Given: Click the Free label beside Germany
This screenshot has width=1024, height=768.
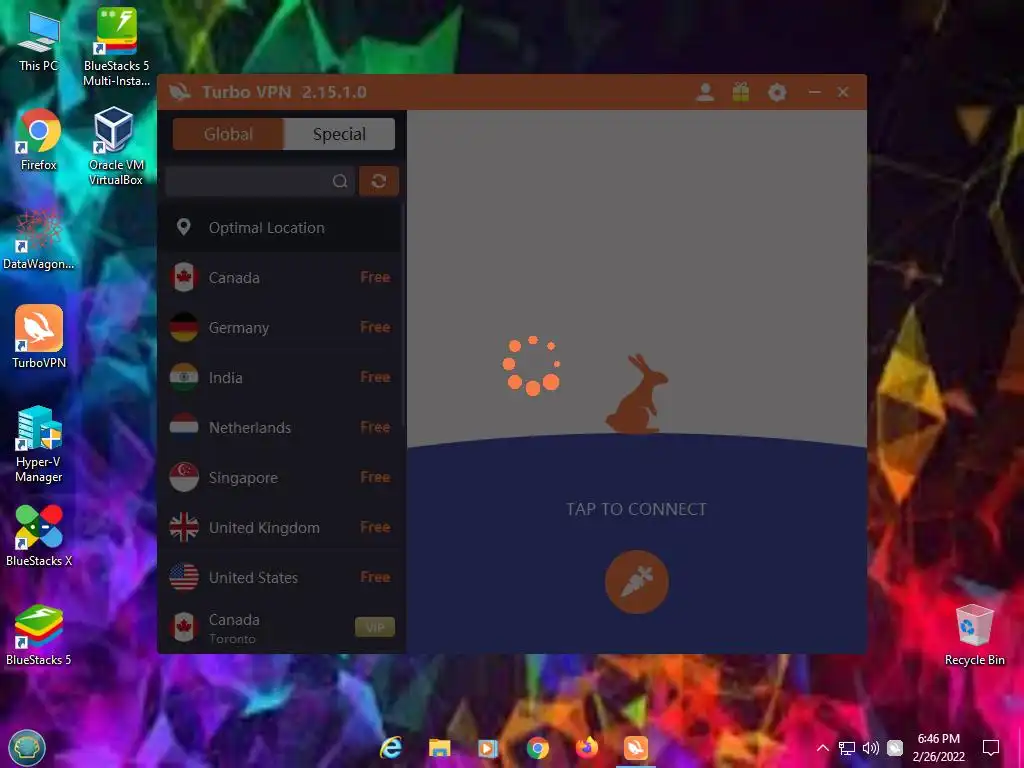Looking at the screenshot, I should (376, 327).
